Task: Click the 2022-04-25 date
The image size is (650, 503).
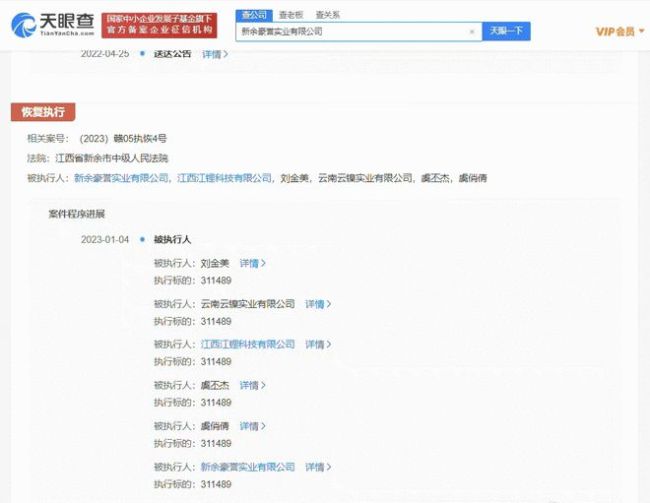Action: [105, 53]
